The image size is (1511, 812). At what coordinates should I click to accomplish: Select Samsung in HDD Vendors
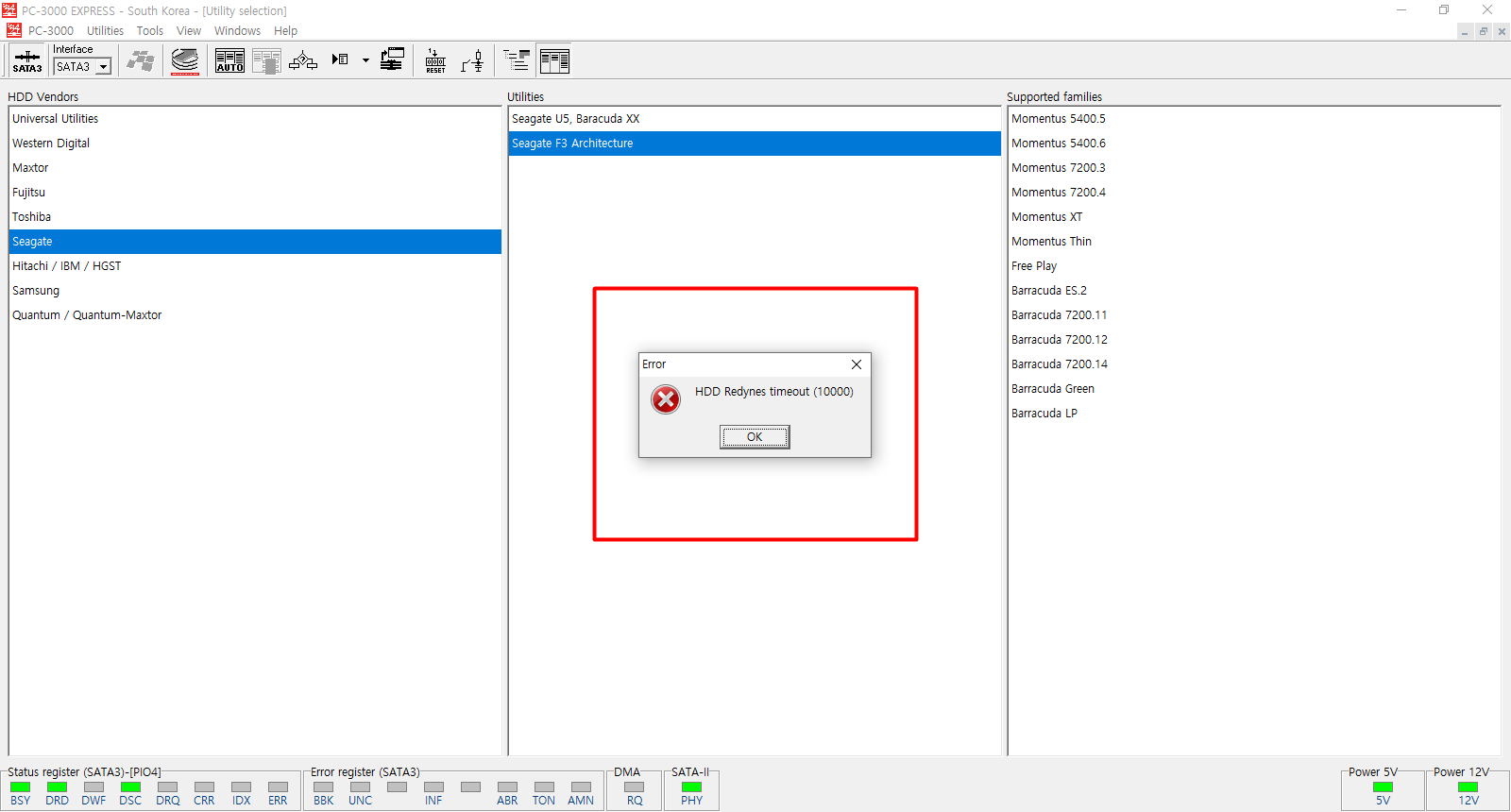255,291
